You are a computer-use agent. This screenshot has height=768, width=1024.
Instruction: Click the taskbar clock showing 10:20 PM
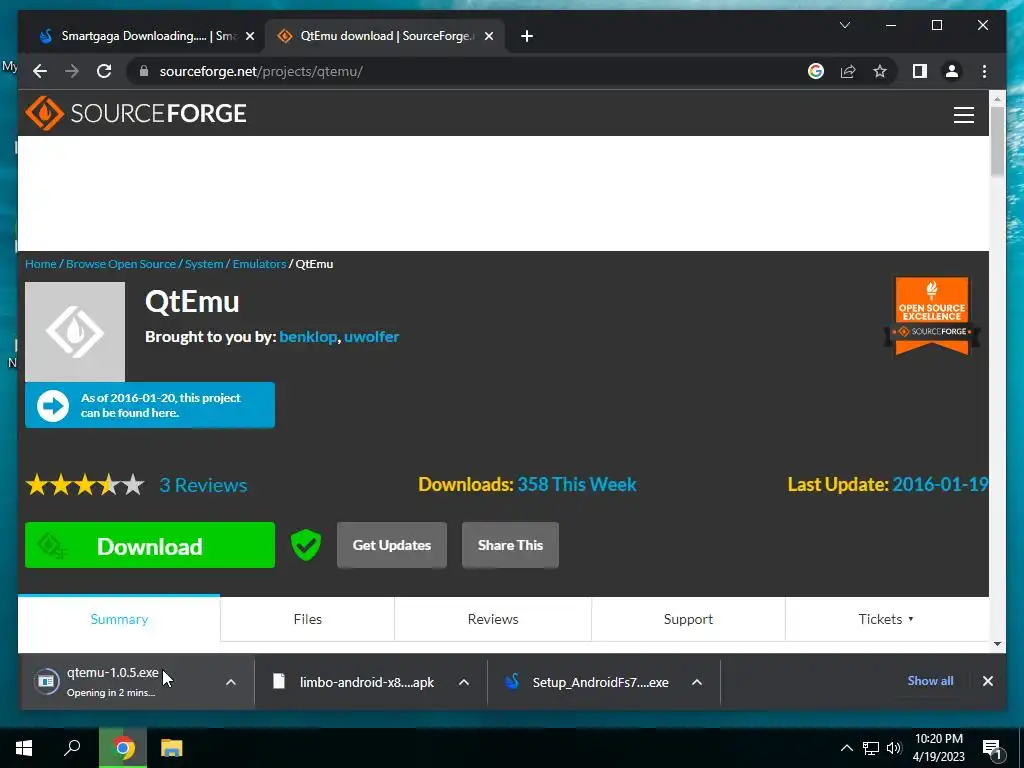938,748
